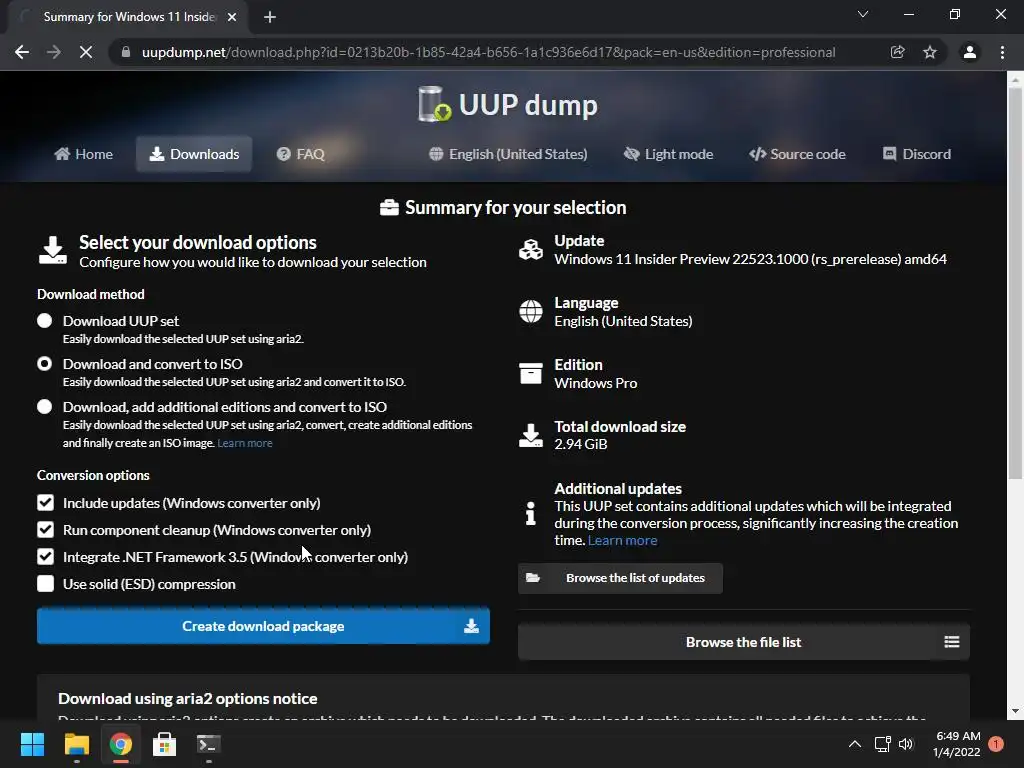Image resolution: width=1024 pixels, height=768 pixels.
Task: Select Download and convert to ISO option
Action: pos(44,364)
